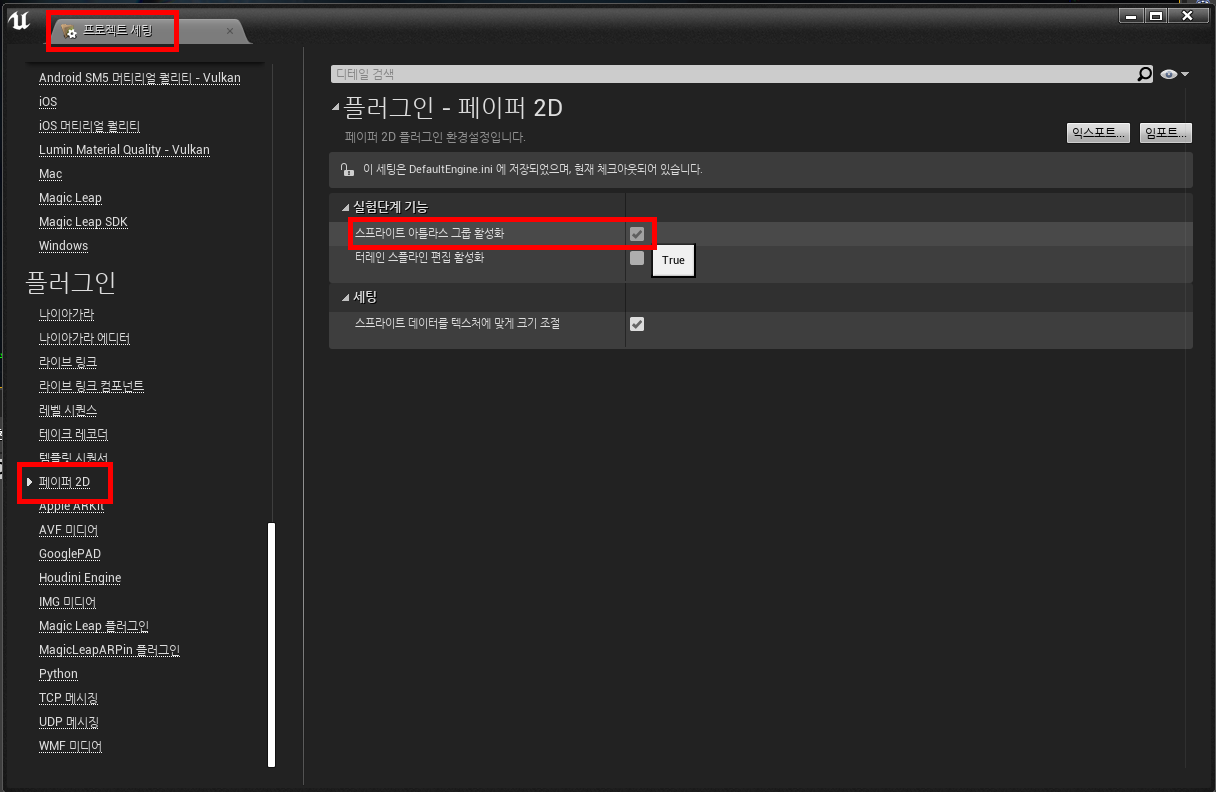
Task: Select UDP 메시징 plugin settings
Action: (69, 722)
